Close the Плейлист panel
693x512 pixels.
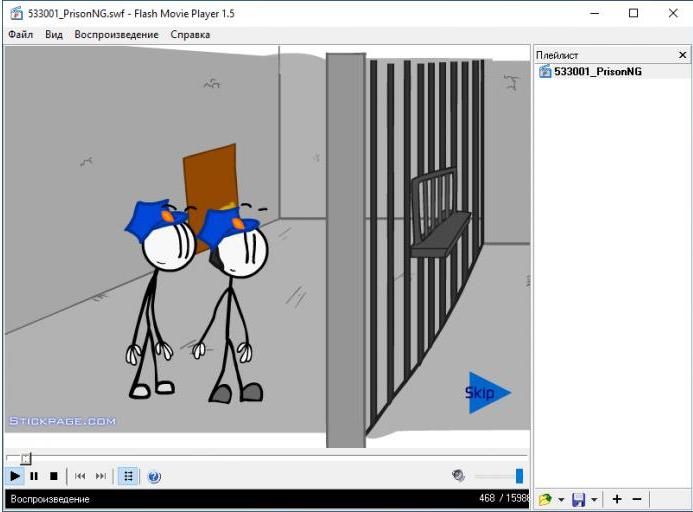[x=682, y=55]
